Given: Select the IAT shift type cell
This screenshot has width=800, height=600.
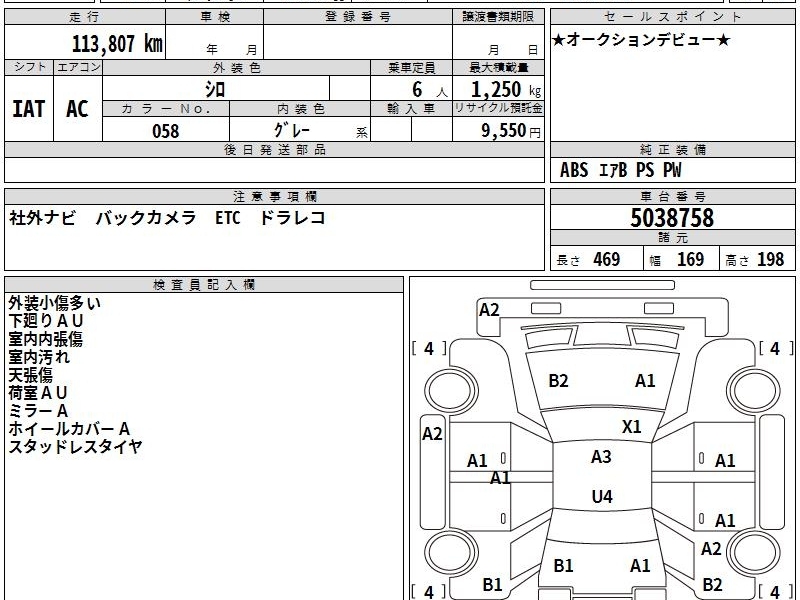Looking at the screenshot, I should (x=29, y=109).
